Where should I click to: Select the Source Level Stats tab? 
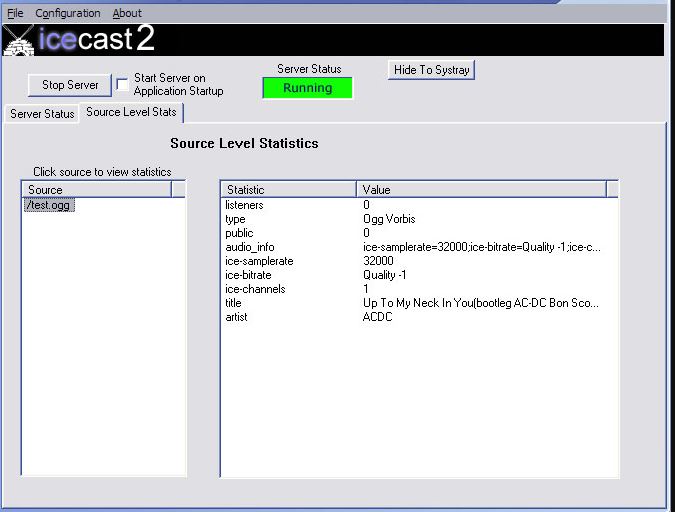click(x=131, y=112)
